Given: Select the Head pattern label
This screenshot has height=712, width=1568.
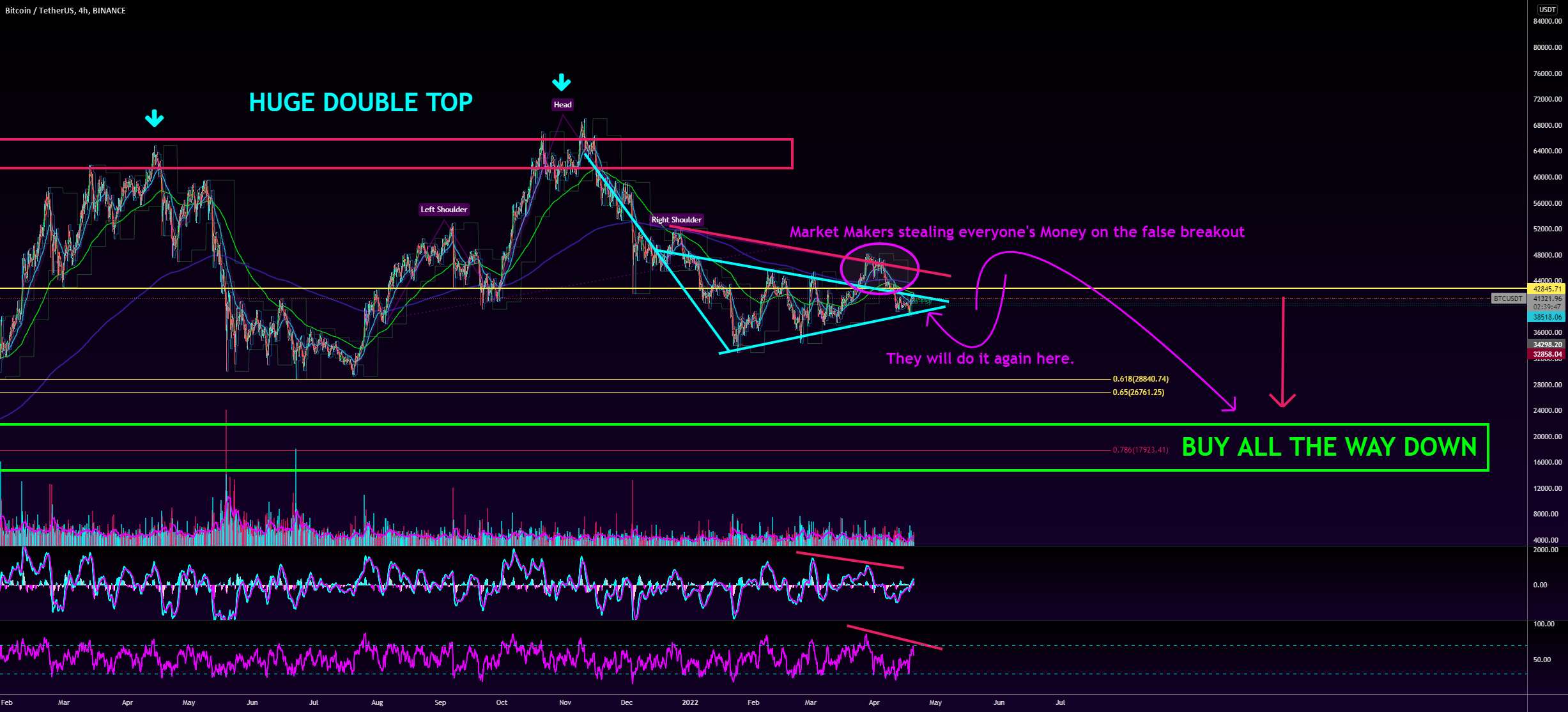Looking at the screenshot, I should [x=562, y=104].
